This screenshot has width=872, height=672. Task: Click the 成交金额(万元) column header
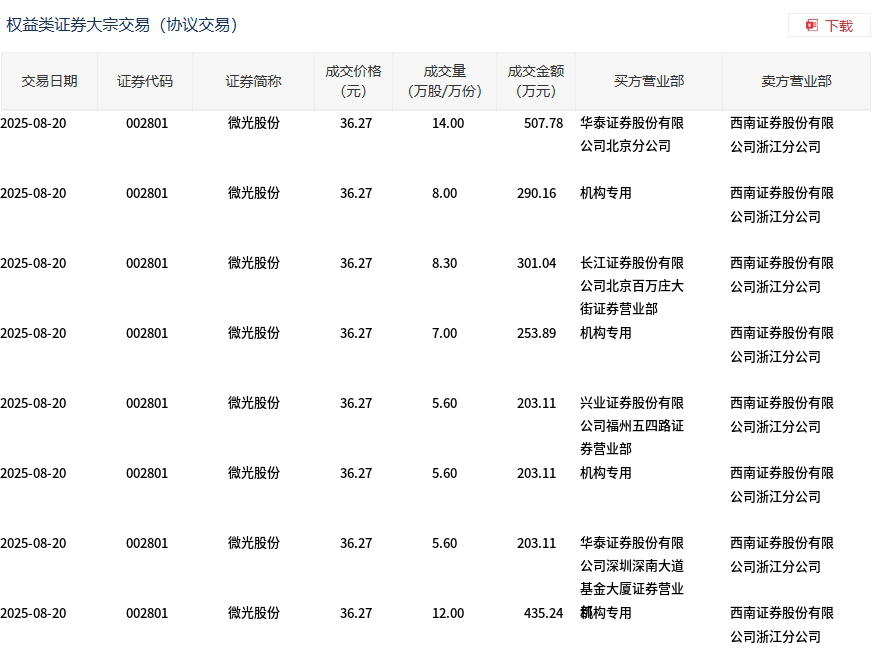click(x=535, y=81)
